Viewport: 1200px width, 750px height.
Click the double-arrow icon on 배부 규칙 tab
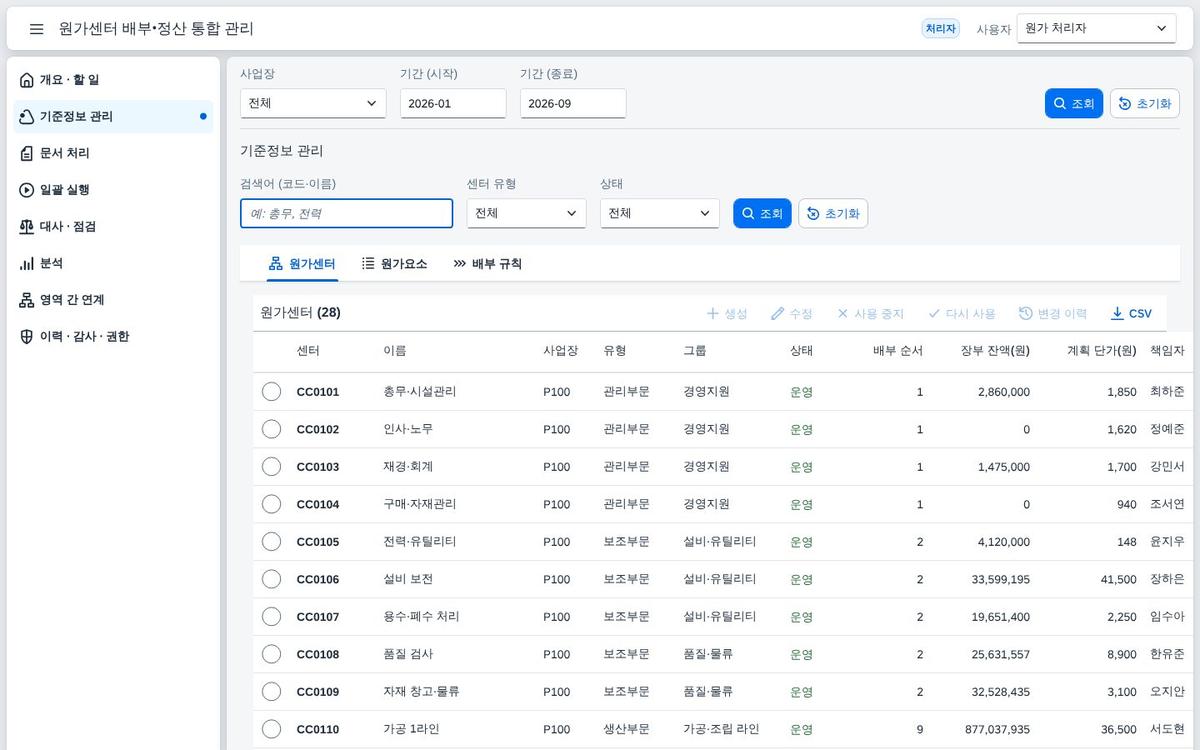tap(460, 264)
